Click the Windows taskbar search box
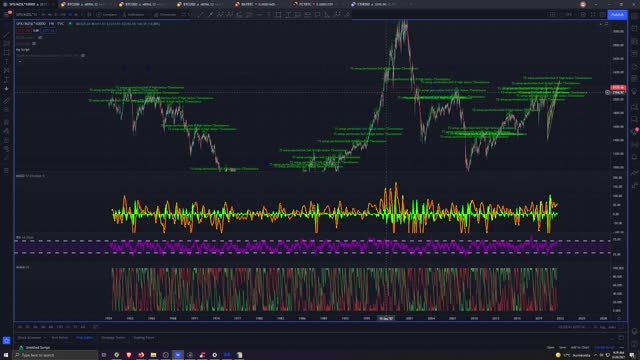640x360 pixels. pyautogui.click(x=55, y=355)
